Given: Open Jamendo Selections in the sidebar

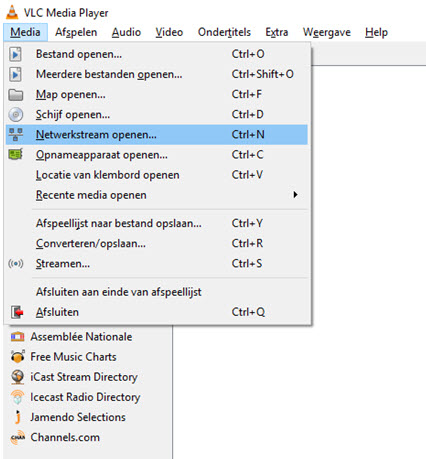Looking at the screenshot, I should 78,417.
